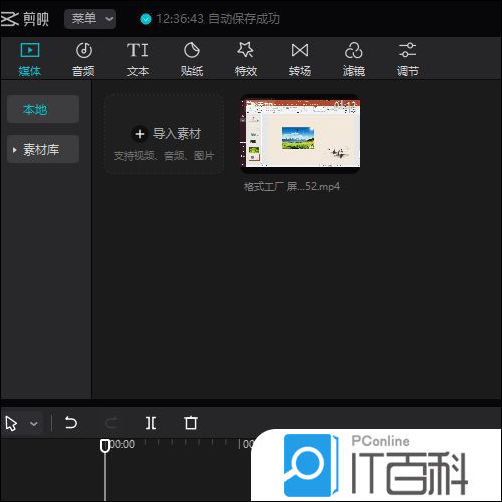Viewport: 502px width, 502px height.
Task: Select the 本地 (Local) category
Action: [x=43, y=109]
